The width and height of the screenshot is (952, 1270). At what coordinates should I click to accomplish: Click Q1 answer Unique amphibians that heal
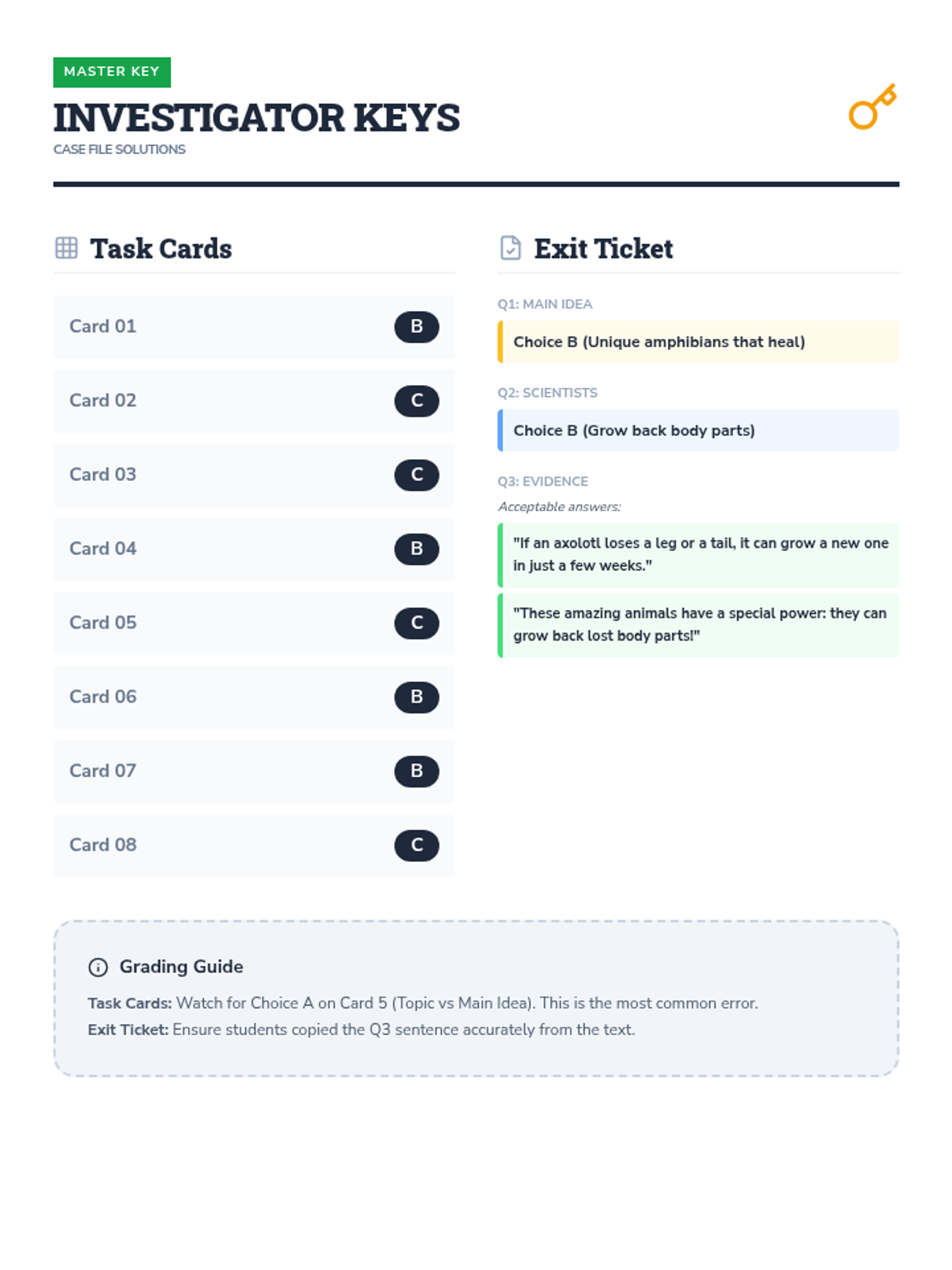click(658, 342)
